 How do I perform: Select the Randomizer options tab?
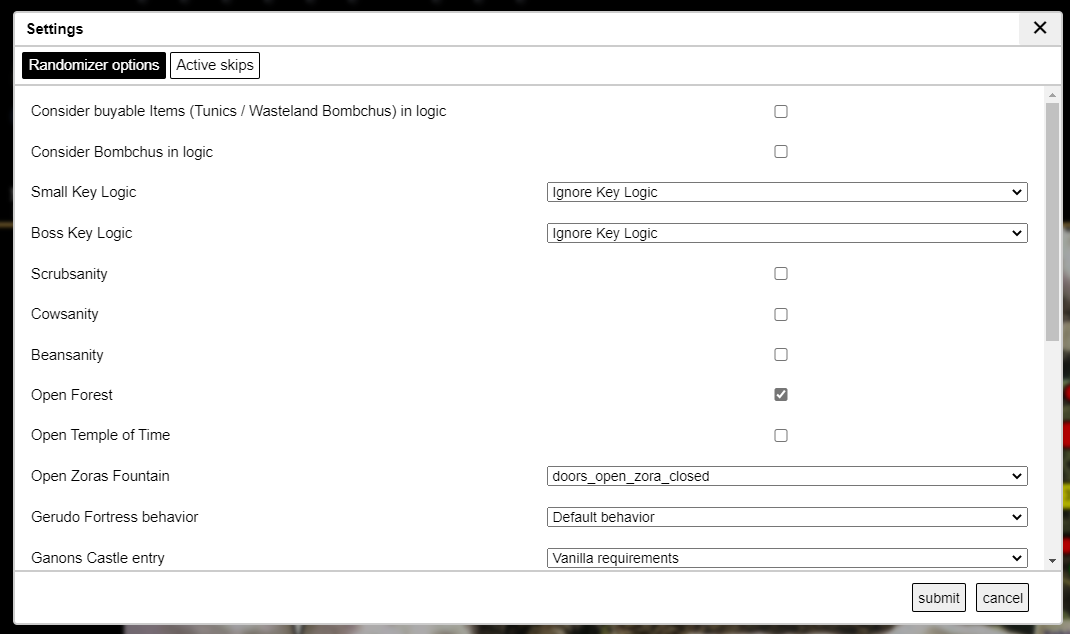[94, 66]
